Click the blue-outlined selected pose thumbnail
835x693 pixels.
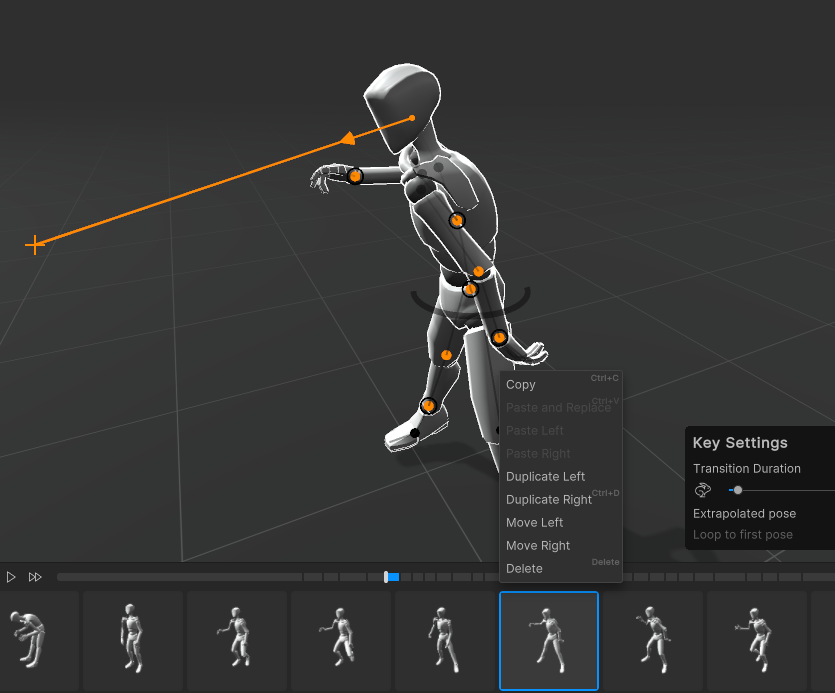[549, 641]
